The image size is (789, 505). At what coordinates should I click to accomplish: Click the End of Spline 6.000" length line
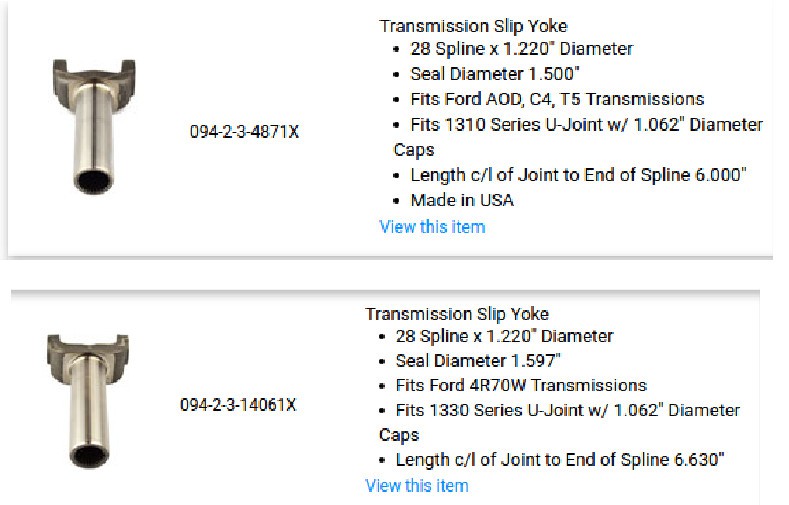(x=579, y=175)
